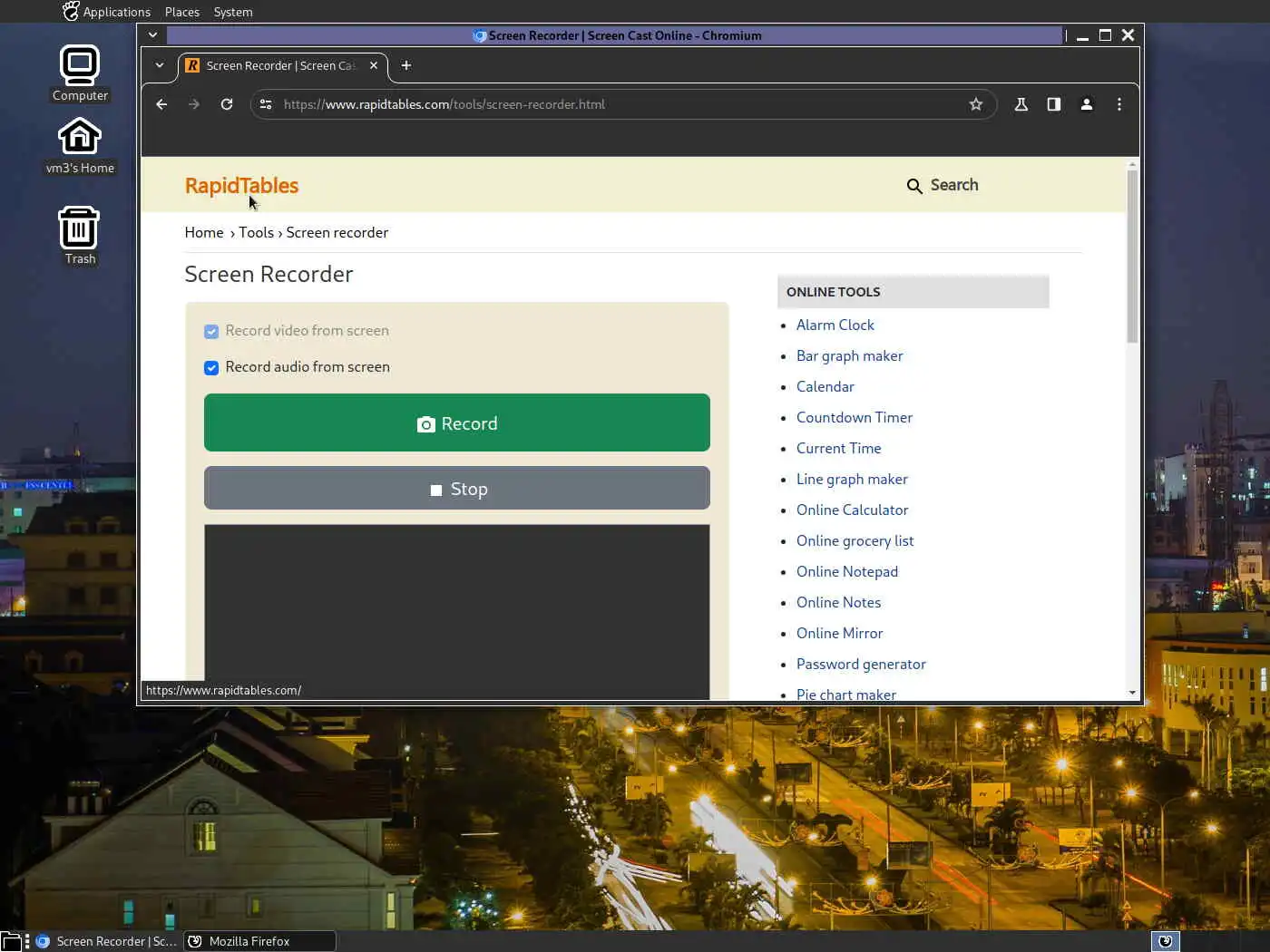1270x952 pixels.
Task: Open the System menu
Action: pyautogui.click(x=233, y=12)
